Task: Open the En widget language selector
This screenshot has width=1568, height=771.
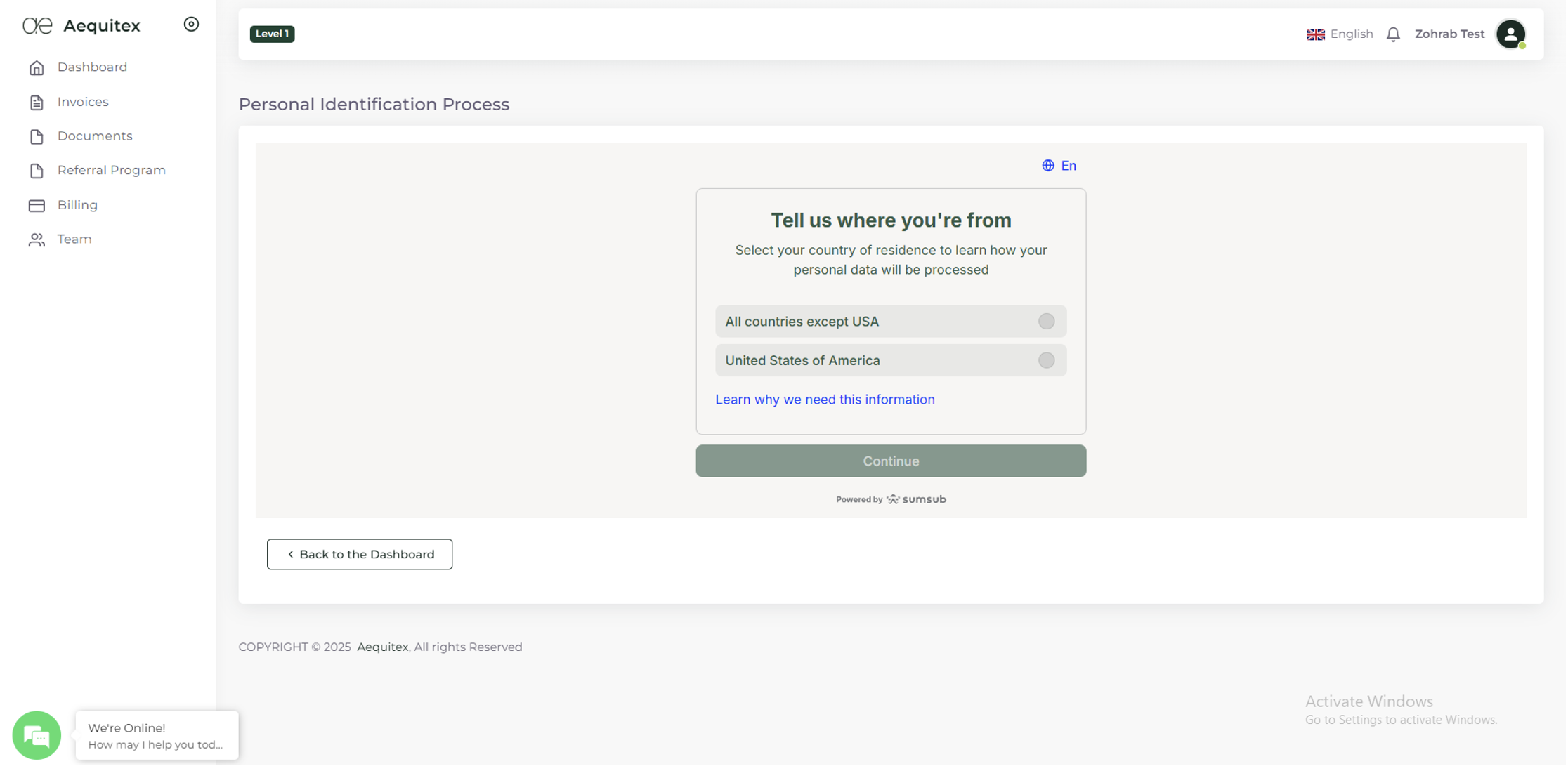Action: click(1059, 166)
